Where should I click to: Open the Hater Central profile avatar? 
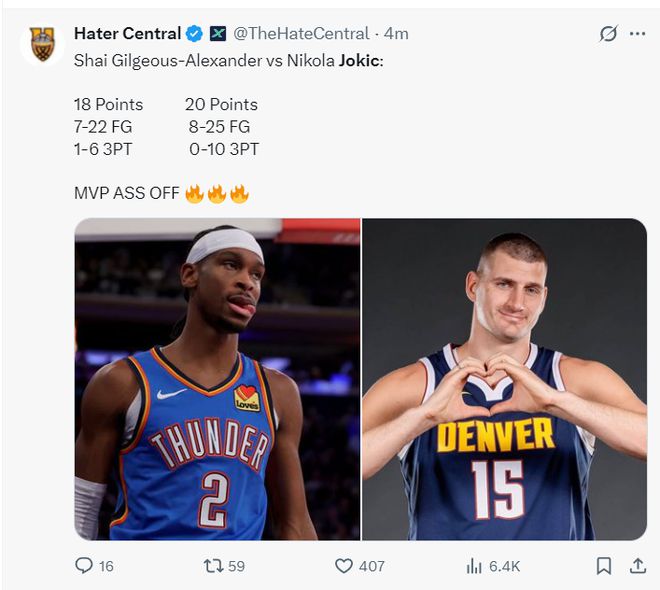(42, 44)
